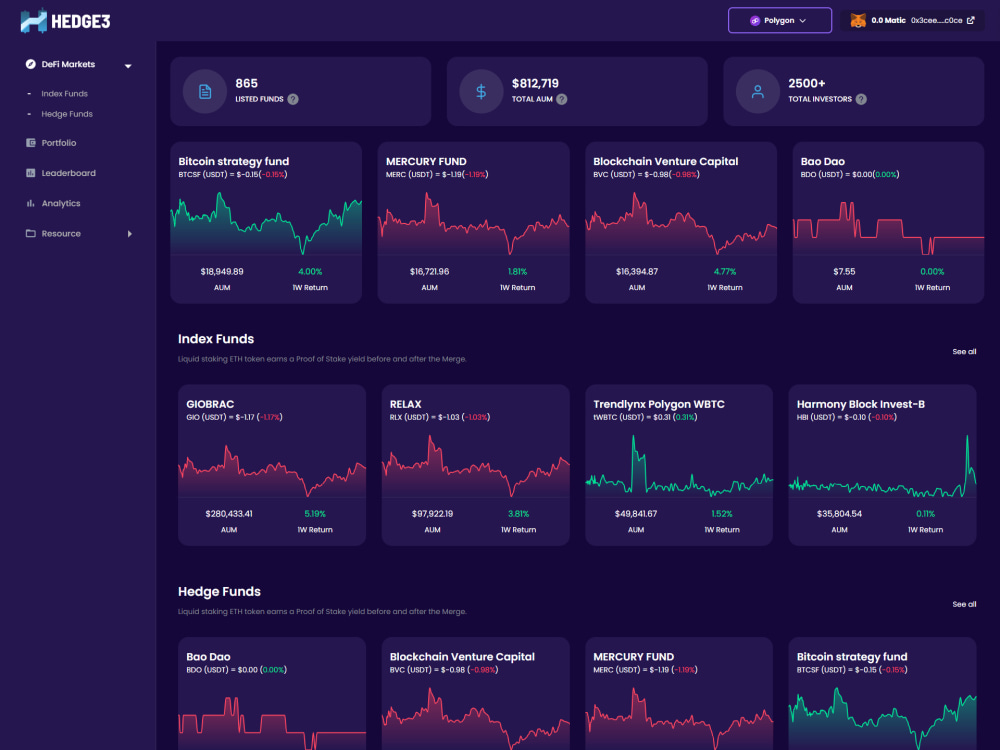Click the Total AUM dollar icon
This screenshot has width=1000, height=750.
coord(482,92)
